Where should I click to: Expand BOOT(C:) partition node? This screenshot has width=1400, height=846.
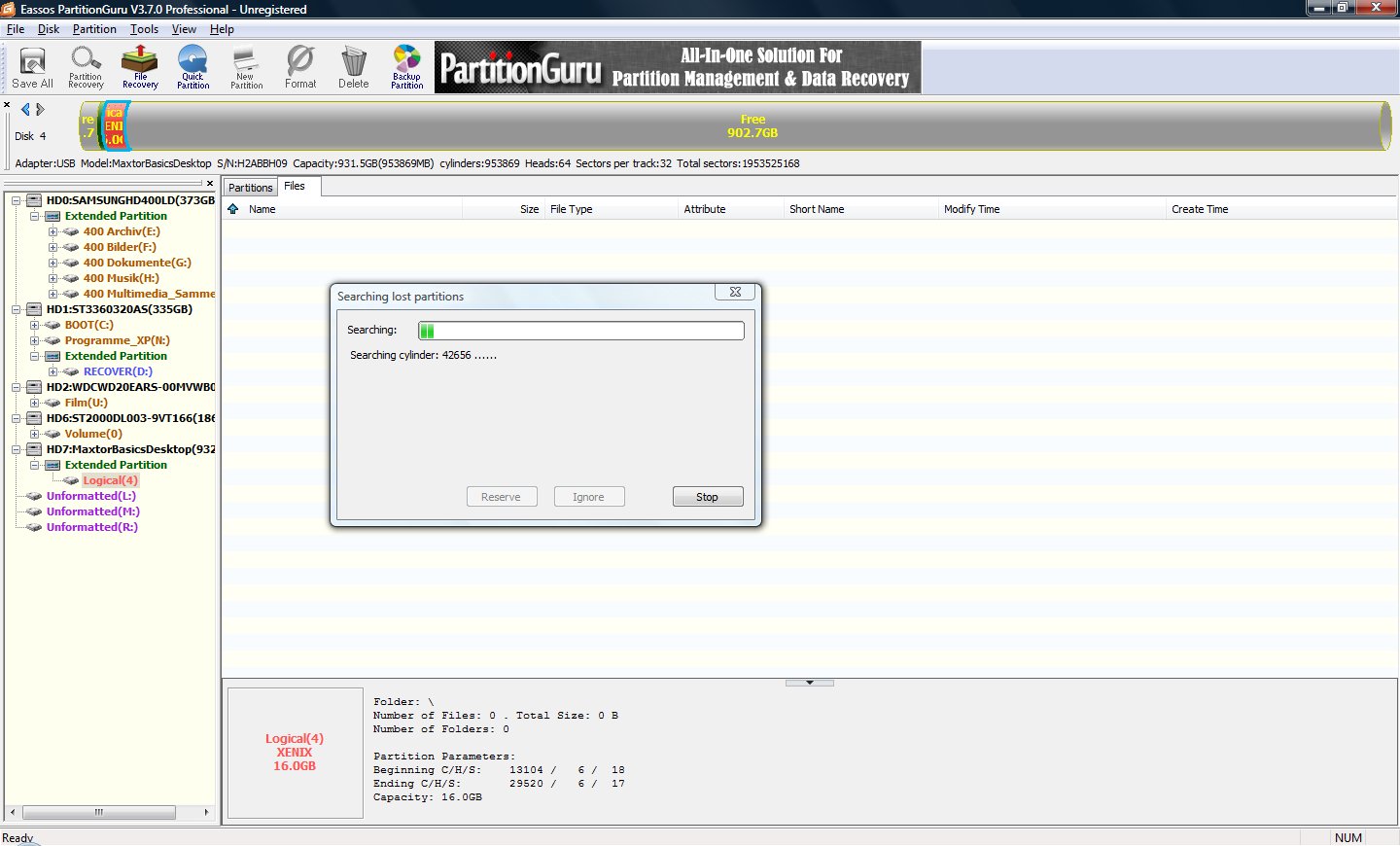point(34,325)
